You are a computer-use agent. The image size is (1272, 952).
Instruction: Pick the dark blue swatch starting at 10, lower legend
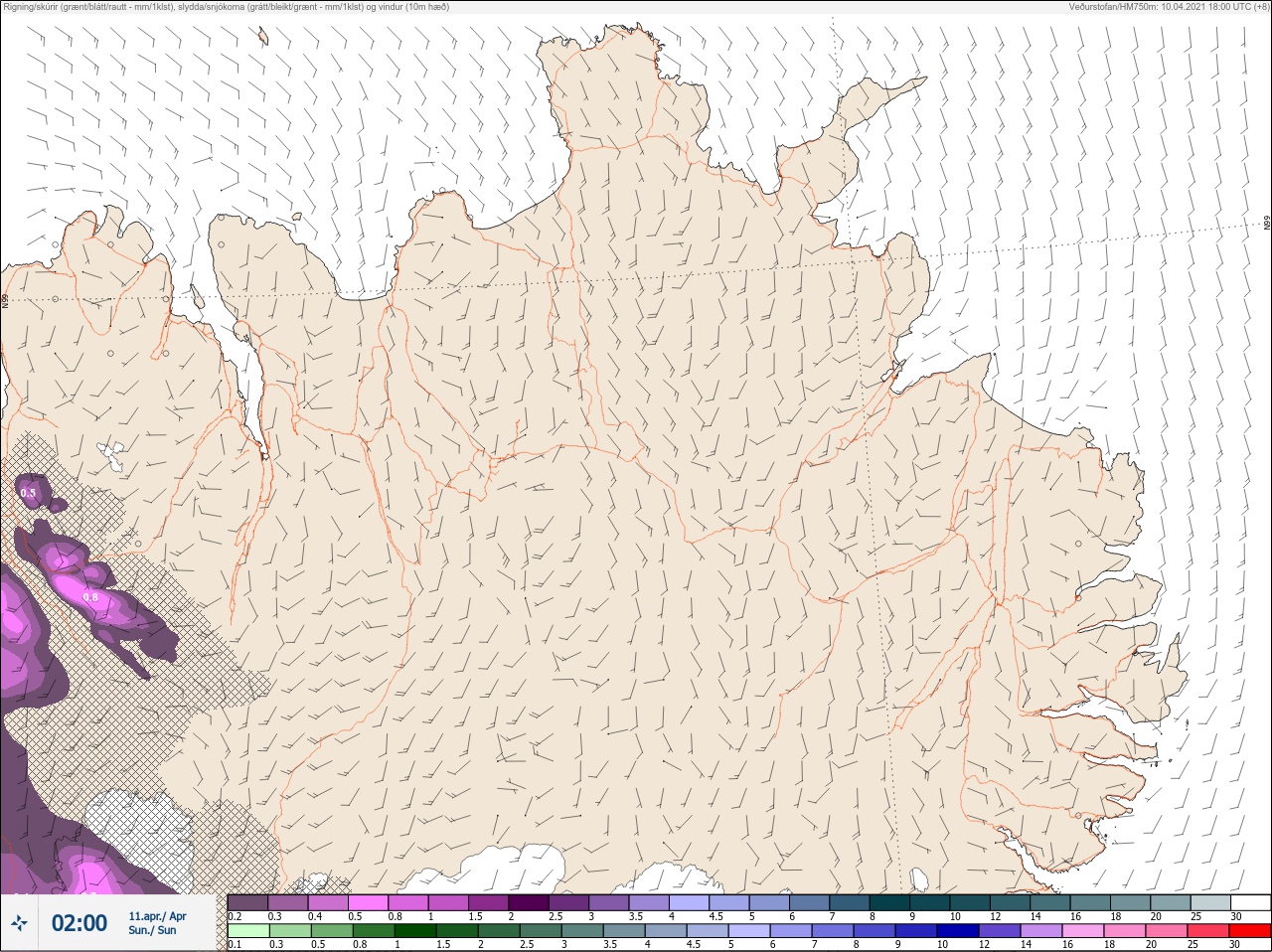tap(958, 931)
